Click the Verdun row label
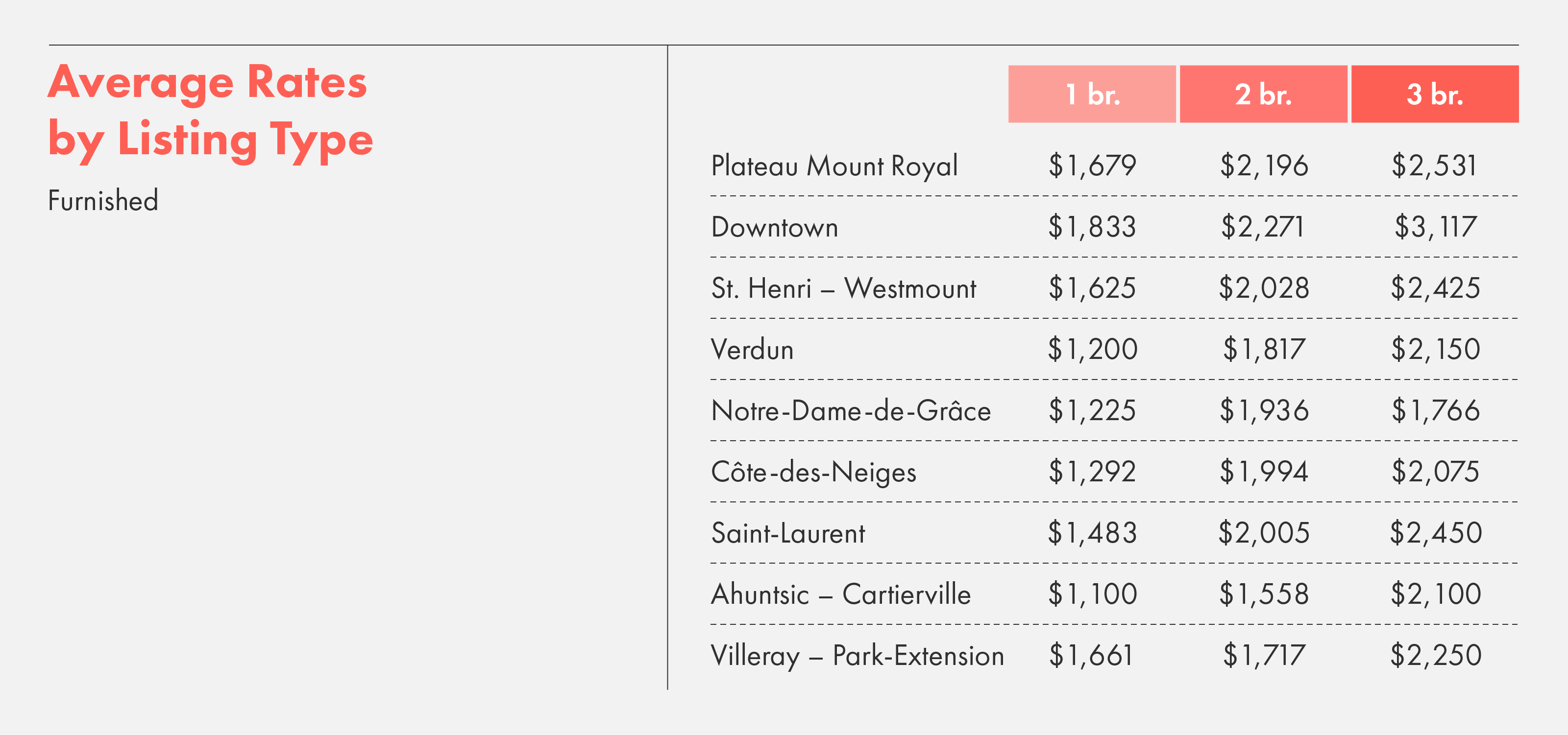The width and height of the screenshot is (1568, 735). 752,349
